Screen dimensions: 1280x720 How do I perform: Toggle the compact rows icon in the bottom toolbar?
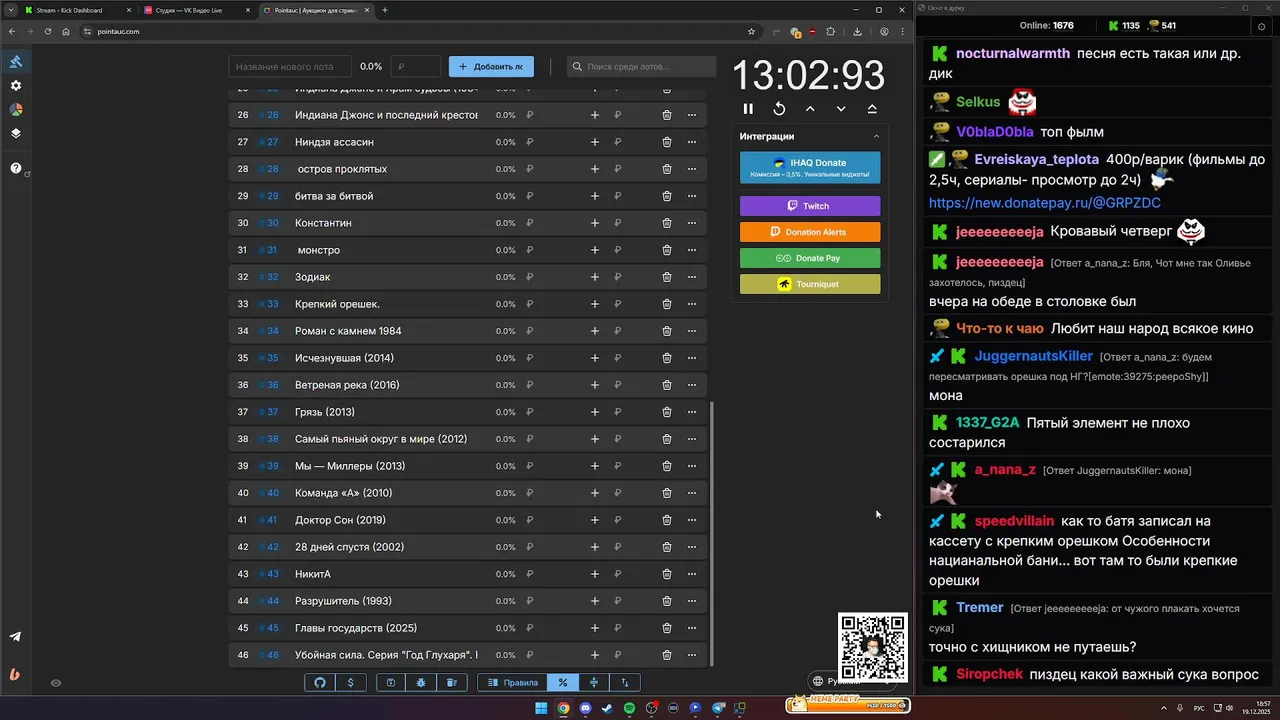coord(594,683)
